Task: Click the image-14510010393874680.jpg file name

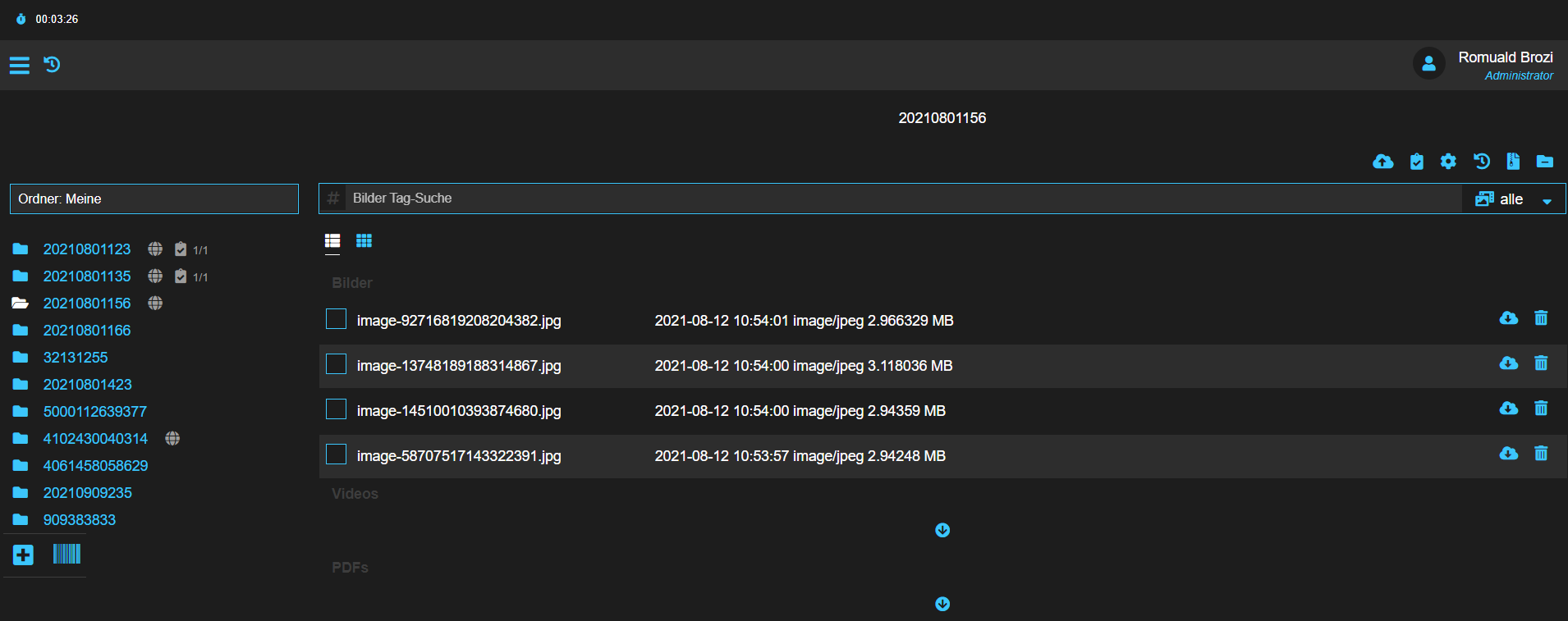Action: tap(459, 411)
